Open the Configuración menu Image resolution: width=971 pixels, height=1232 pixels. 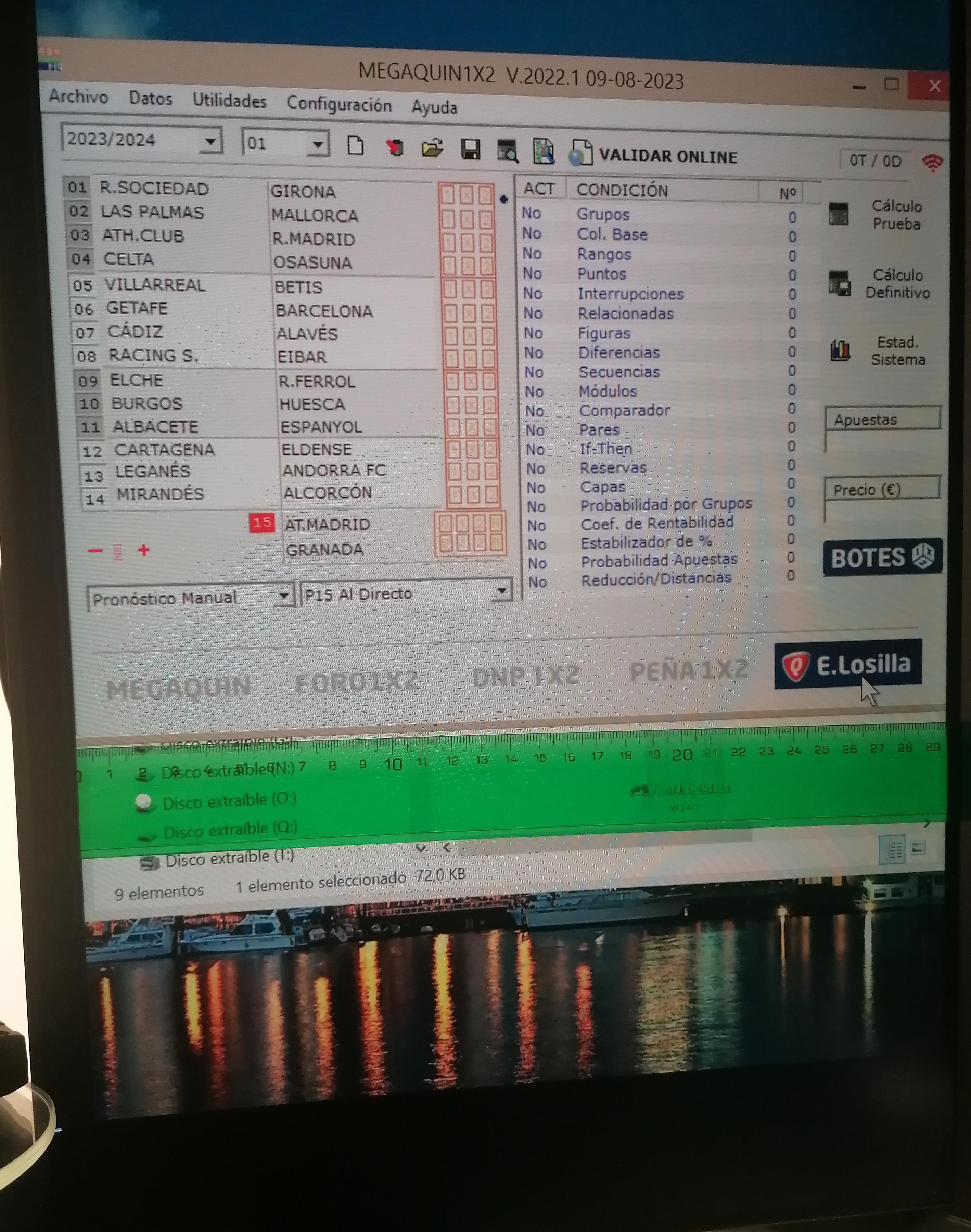pyautogui.click(x=339, y=105)
